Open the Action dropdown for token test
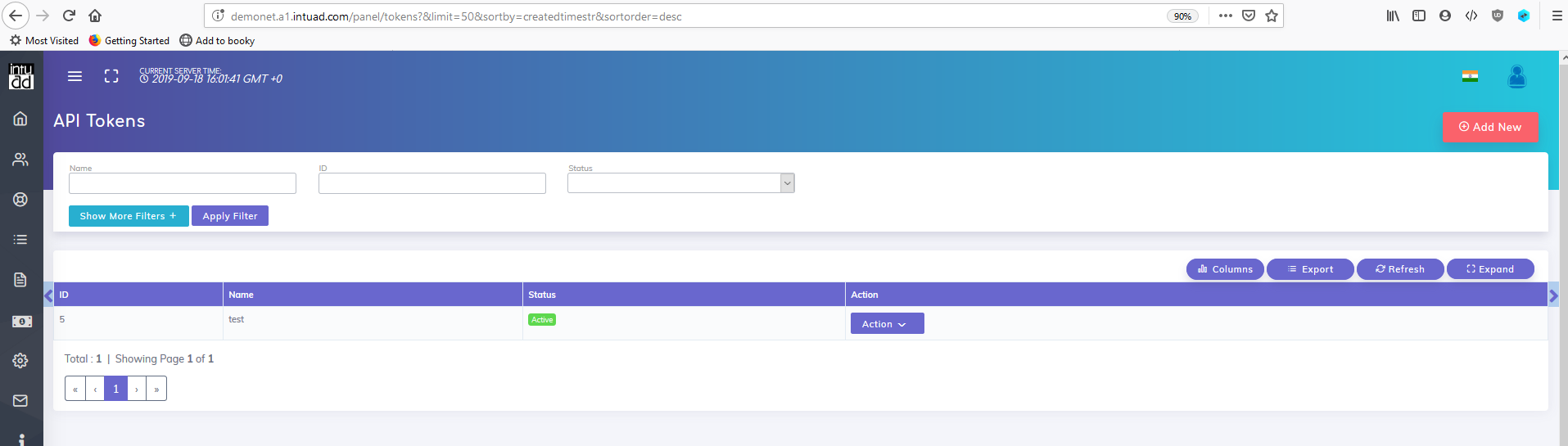Viewport: 1568px width, 446px height. tap(887, 324)
